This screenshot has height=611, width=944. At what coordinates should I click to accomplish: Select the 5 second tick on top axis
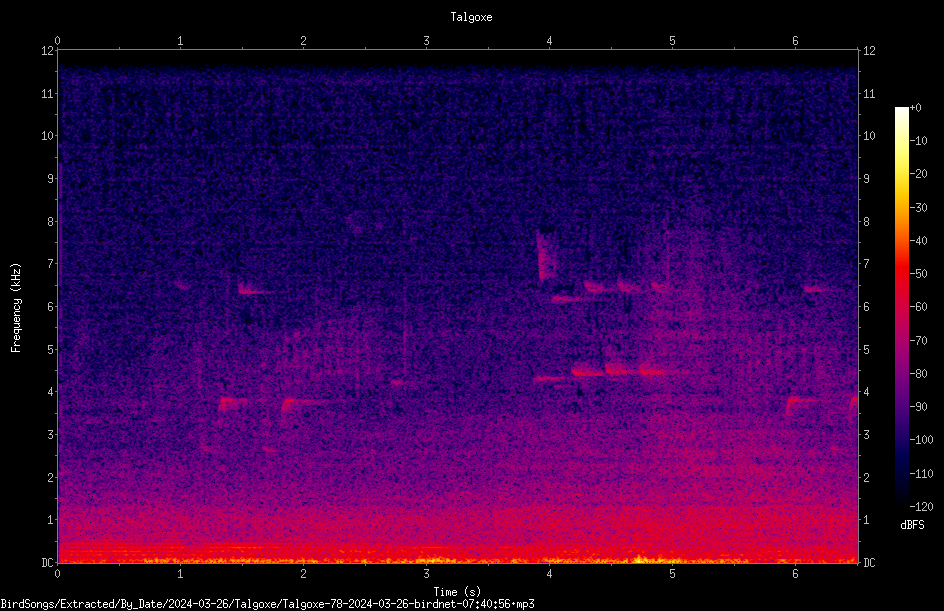click(x=672, y=41)
